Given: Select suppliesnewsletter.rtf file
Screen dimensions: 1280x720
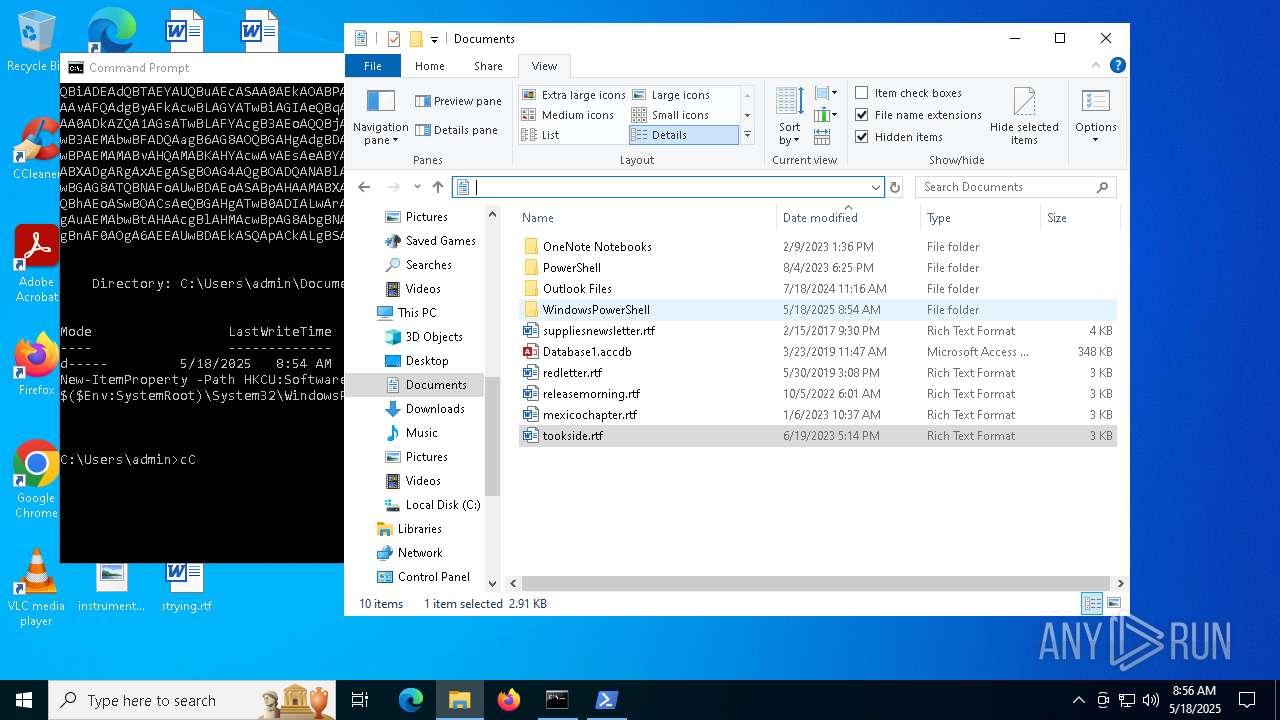Looking at the screenshot, I should [818, 331].
